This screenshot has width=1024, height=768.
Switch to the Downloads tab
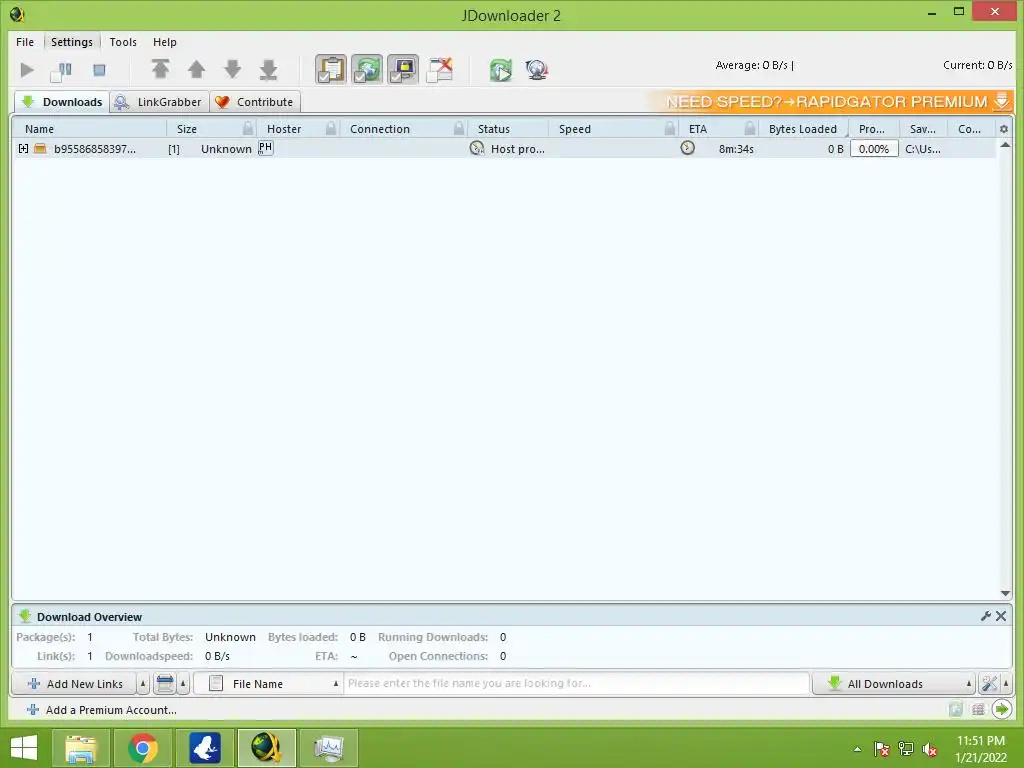pyautogui.click(x=62, y=102)
